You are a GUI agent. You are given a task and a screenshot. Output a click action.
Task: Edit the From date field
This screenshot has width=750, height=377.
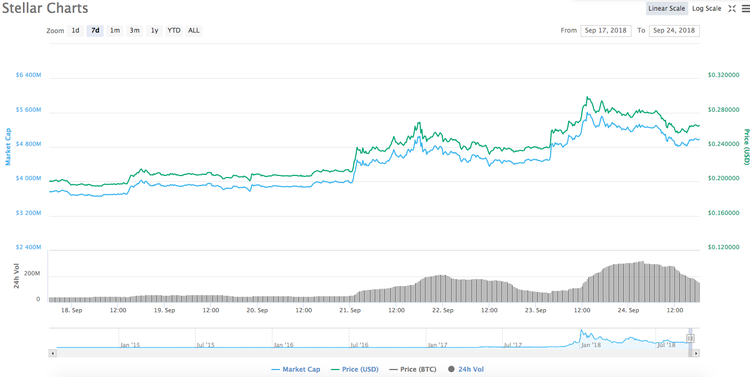606,31
